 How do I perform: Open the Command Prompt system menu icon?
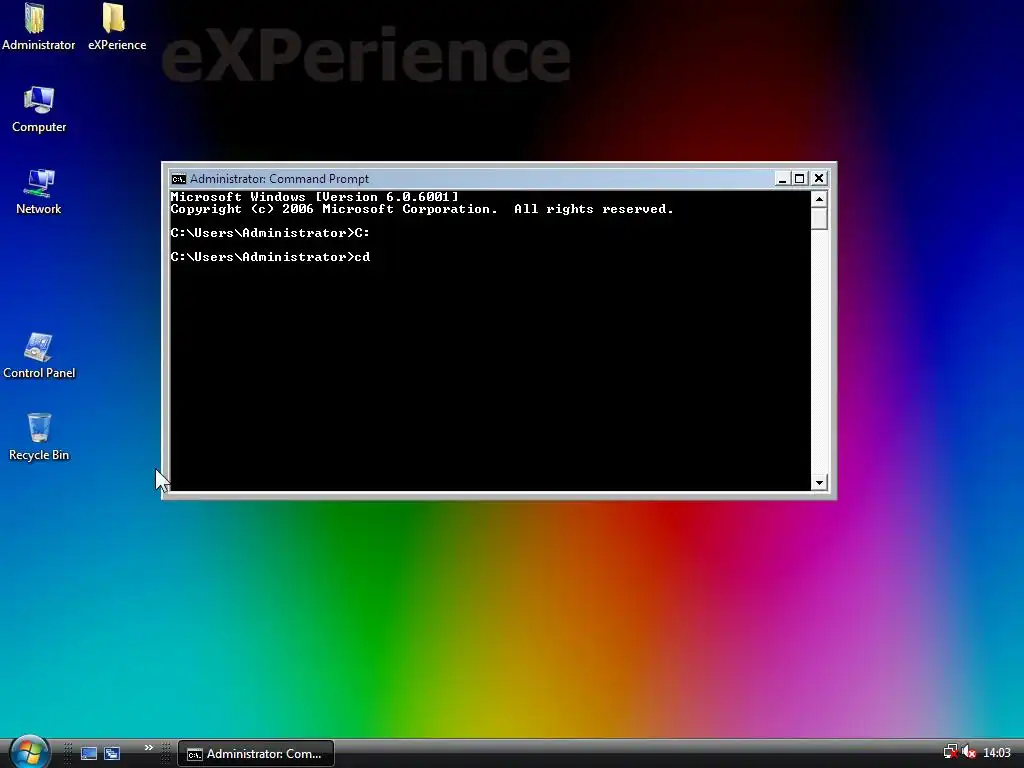tap(178, 179)
